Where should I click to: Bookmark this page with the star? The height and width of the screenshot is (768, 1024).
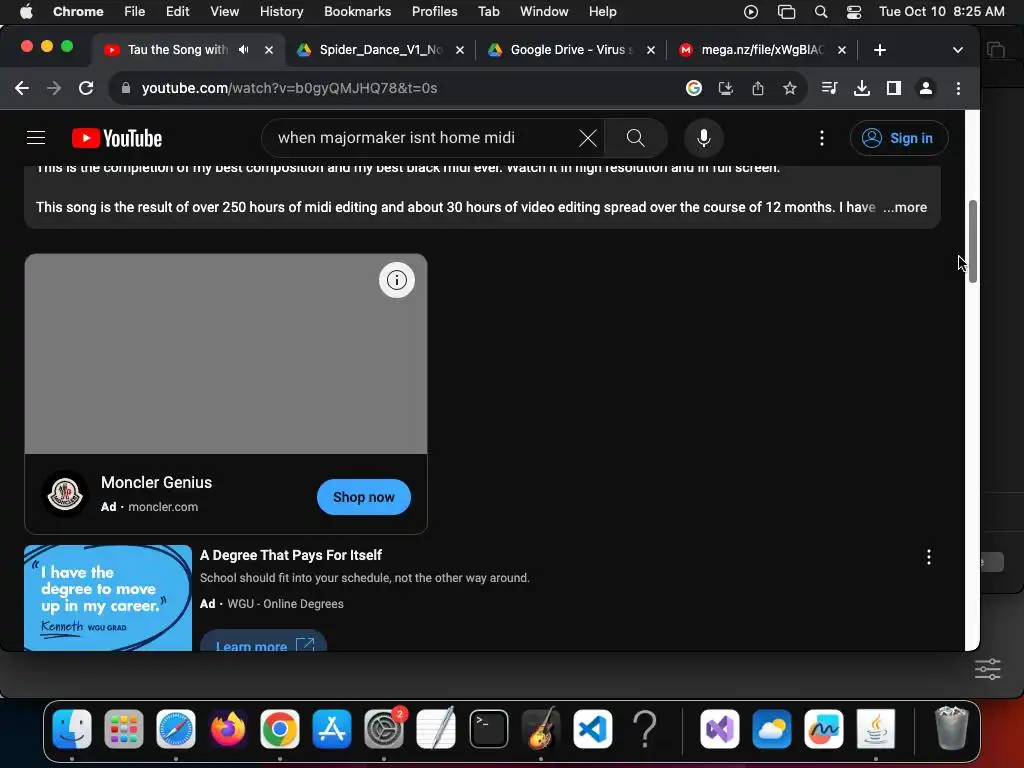790,88
